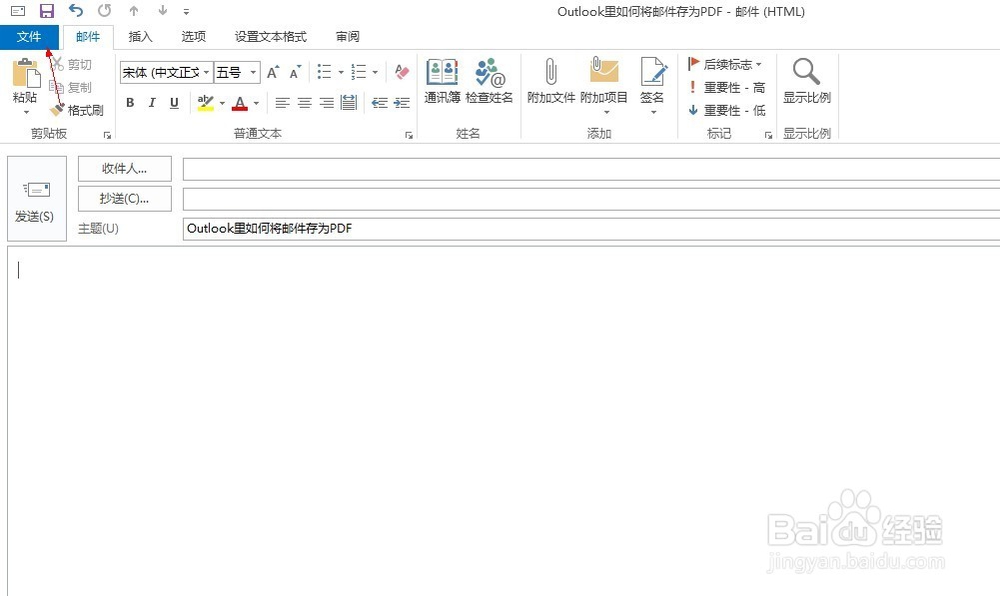Open 附加项目 attach item menu
Viewport: 1000px width, 596px height.
click(x=604, y=86)
